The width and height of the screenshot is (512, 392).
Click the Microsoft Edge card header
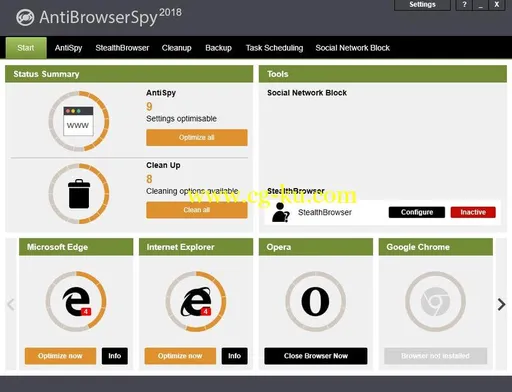click(x=76, y=247)
